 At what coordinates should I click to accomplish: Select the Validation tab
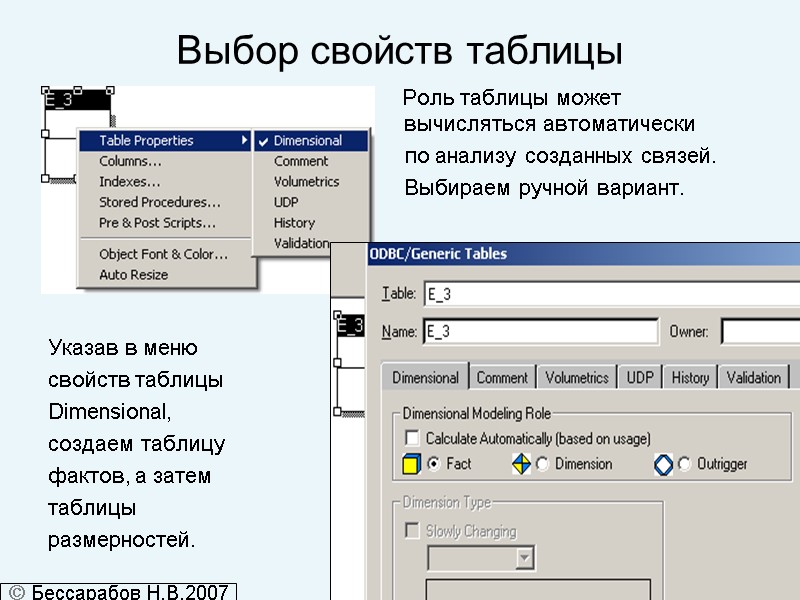tap(754, 377)
